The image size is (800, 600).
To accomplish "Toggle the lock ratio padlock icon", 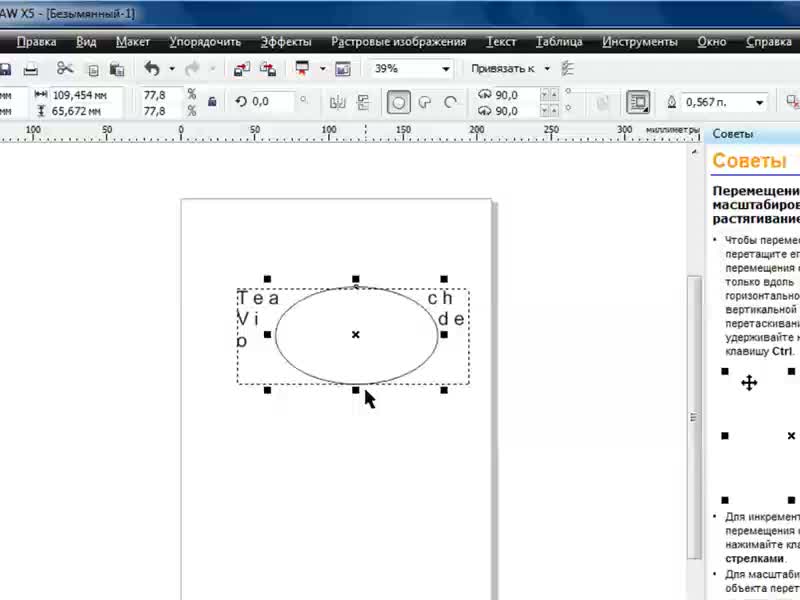I will pos(212,102).
